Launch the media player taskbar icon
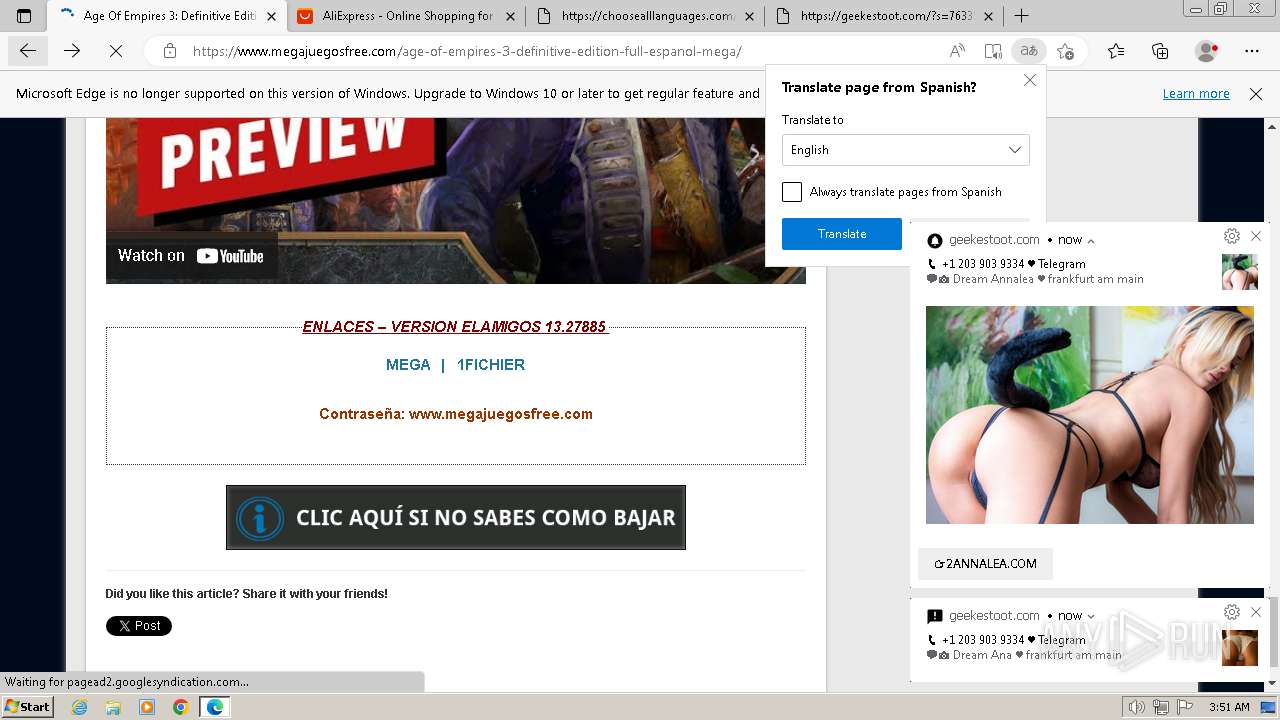The image size is (1280, 720). [147, 707]
